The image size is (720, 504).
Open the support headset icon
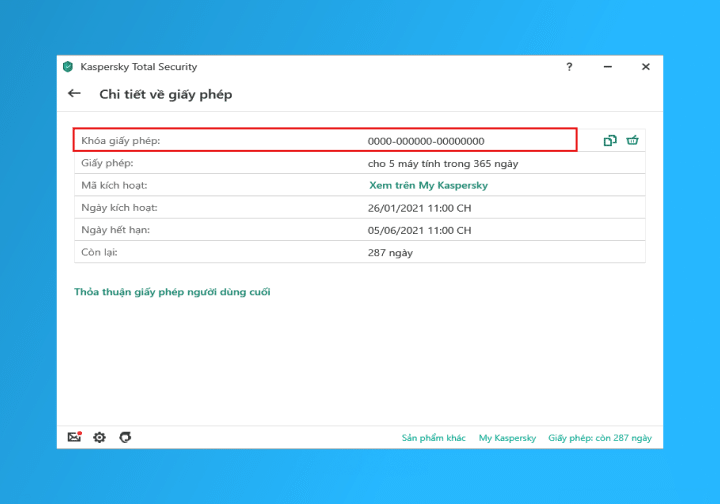[125, 437]
